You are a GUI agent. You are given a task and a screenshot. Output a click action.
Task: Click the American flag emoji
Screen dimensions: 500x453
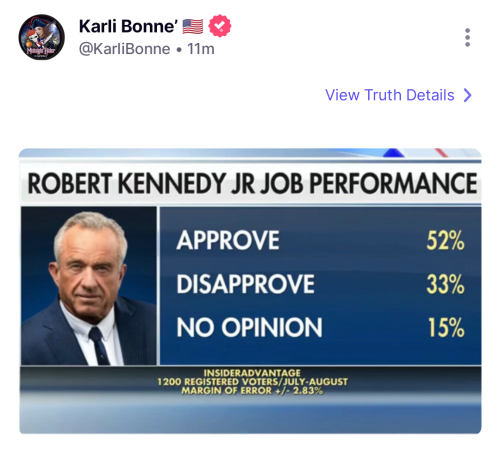point(193,26)
